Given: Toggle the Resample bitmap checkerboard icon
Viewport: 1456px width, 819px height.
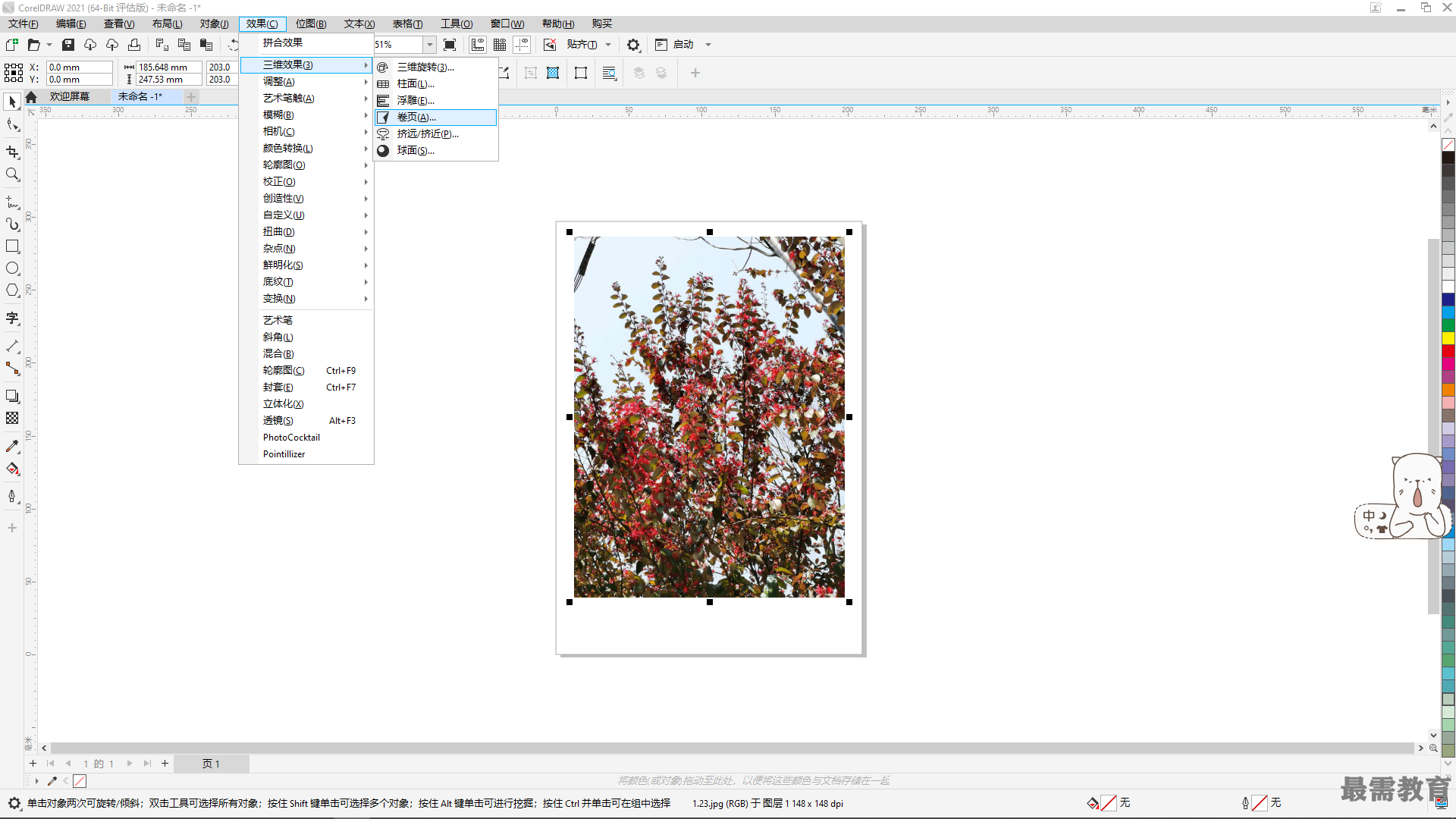Looking at the screenshot, I should (553, 73).
